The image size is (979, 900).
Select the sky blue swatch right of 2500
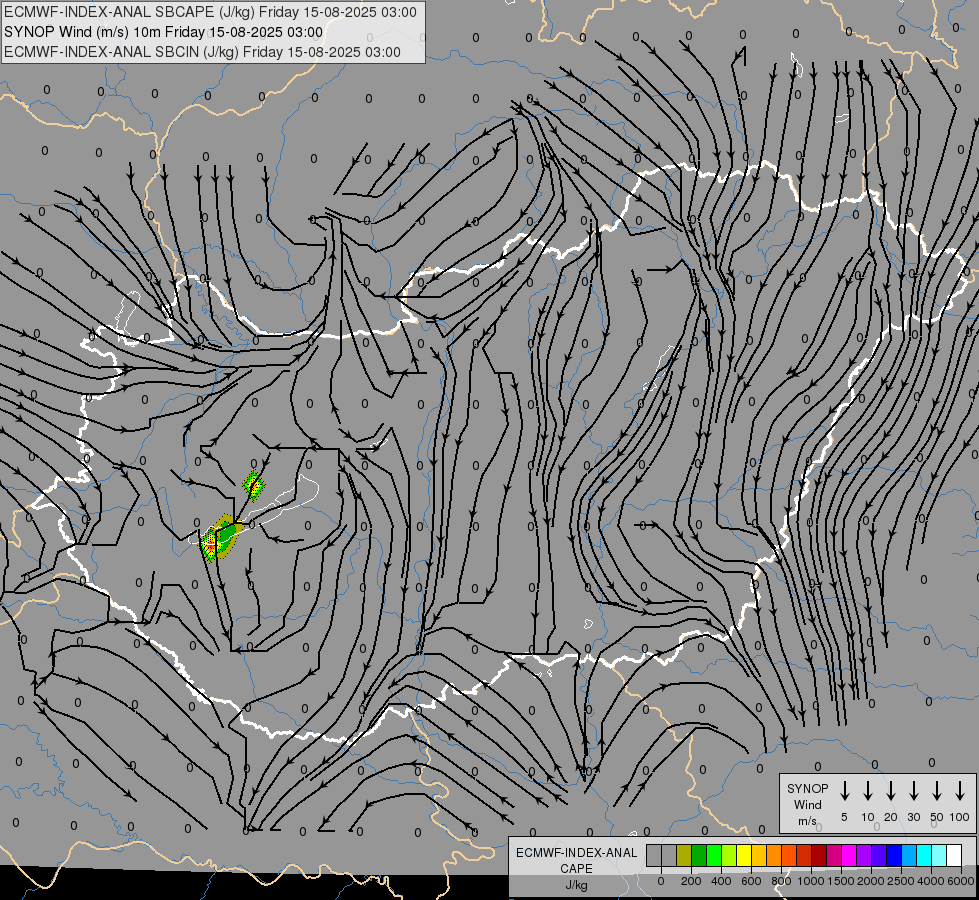908,856
